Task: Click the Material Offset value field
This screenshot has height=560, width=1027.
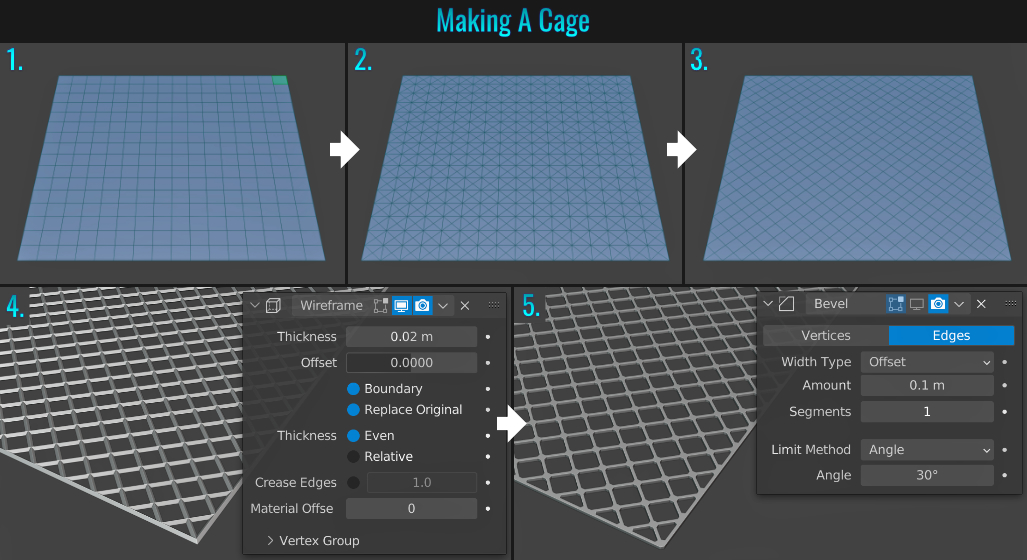Action: click(x=411, y=509)
